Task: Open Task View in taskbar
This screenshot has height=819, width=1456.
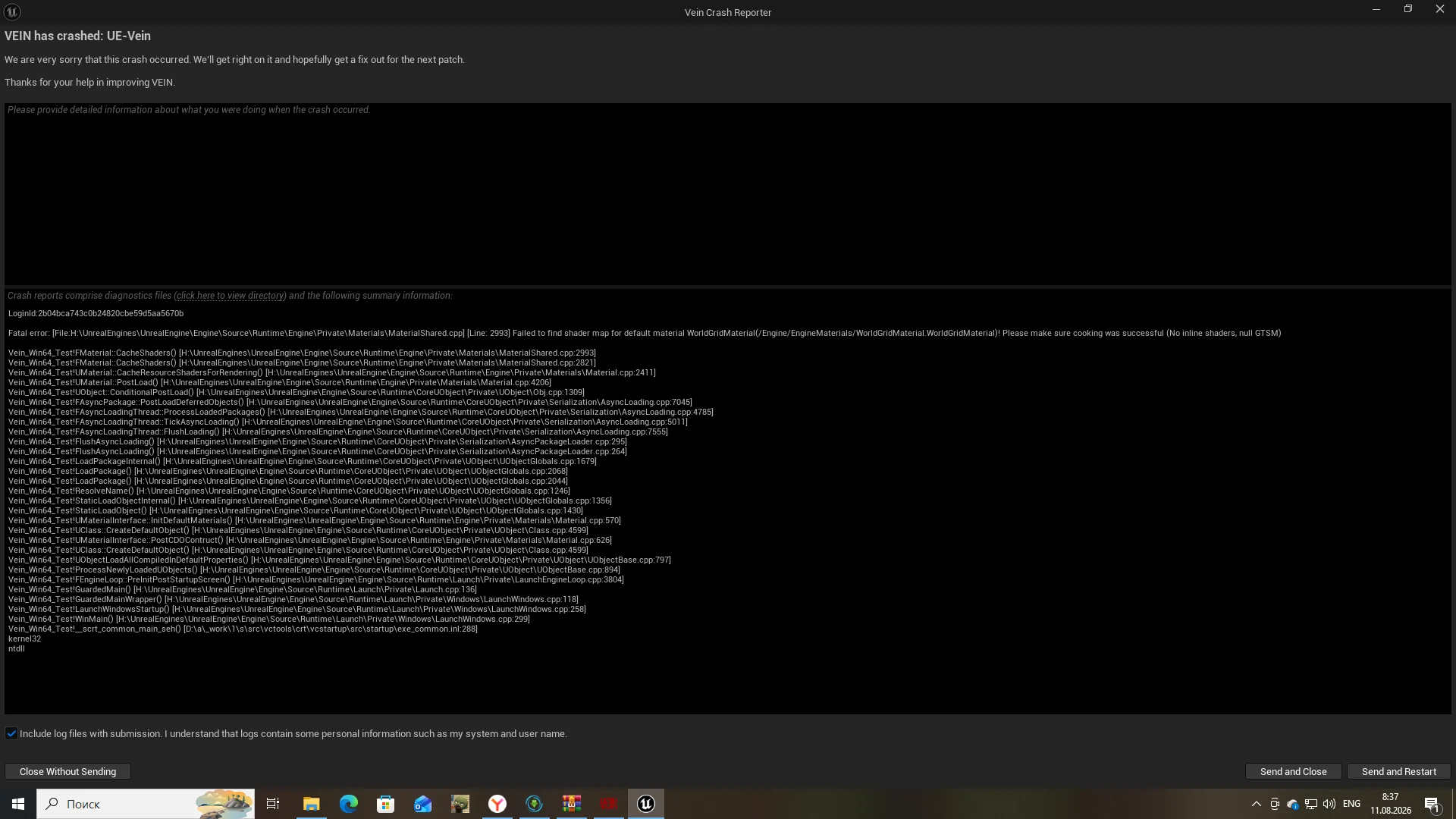Action: pos(273,804)
